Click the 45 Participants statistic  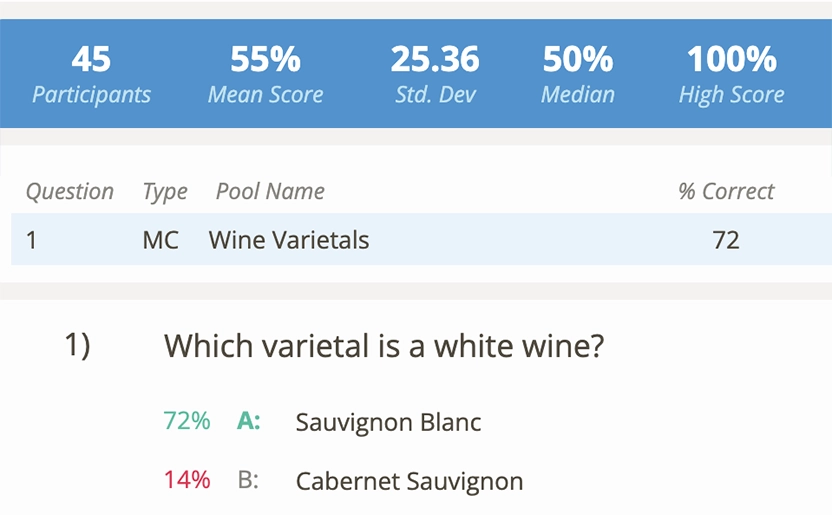click(x=91, y=75)
